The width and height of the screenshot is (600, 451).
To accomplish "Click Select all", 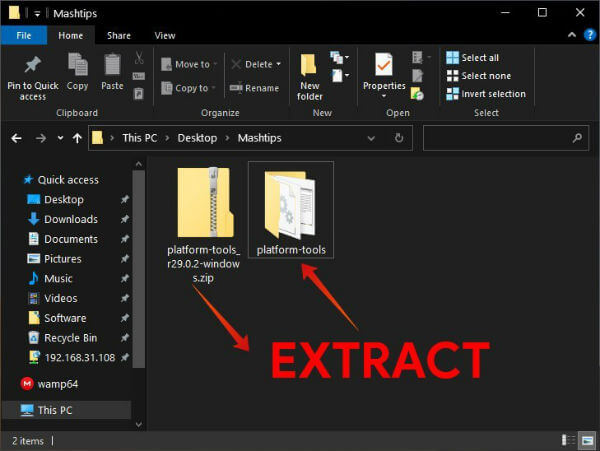I will 473,58.
